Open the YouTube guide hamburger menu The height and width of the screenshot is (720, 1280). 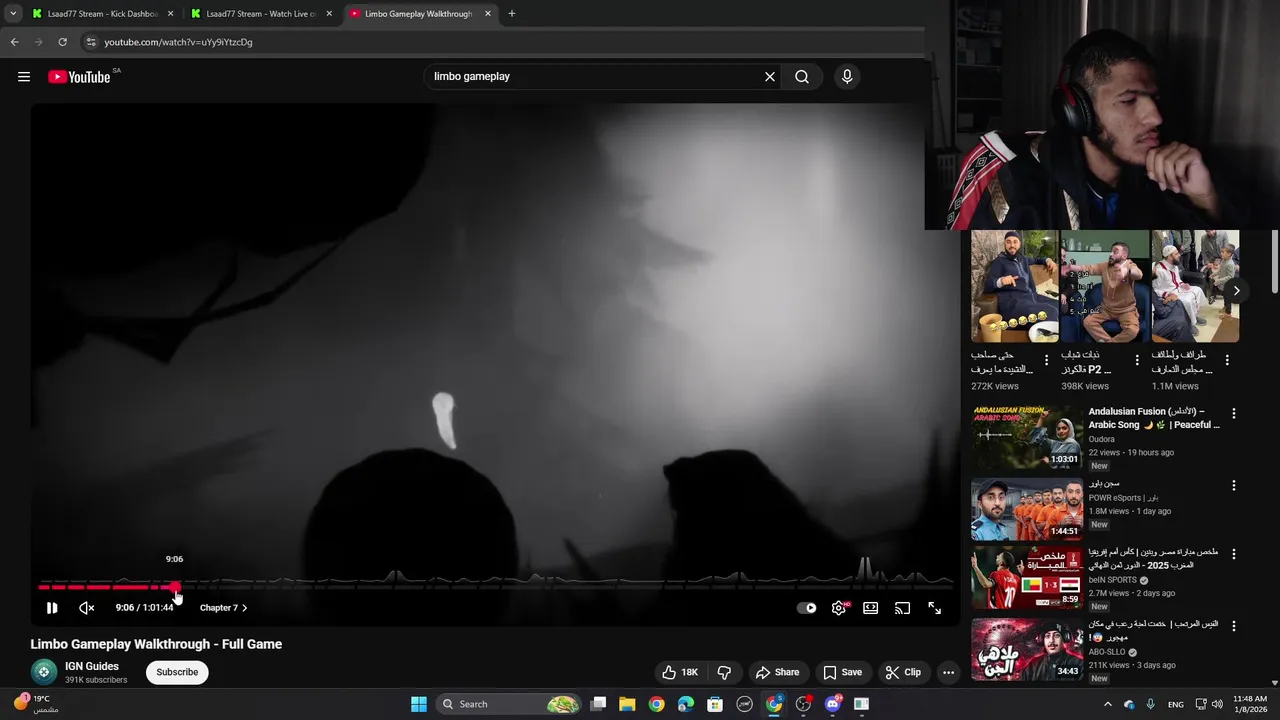coord(24,77)
